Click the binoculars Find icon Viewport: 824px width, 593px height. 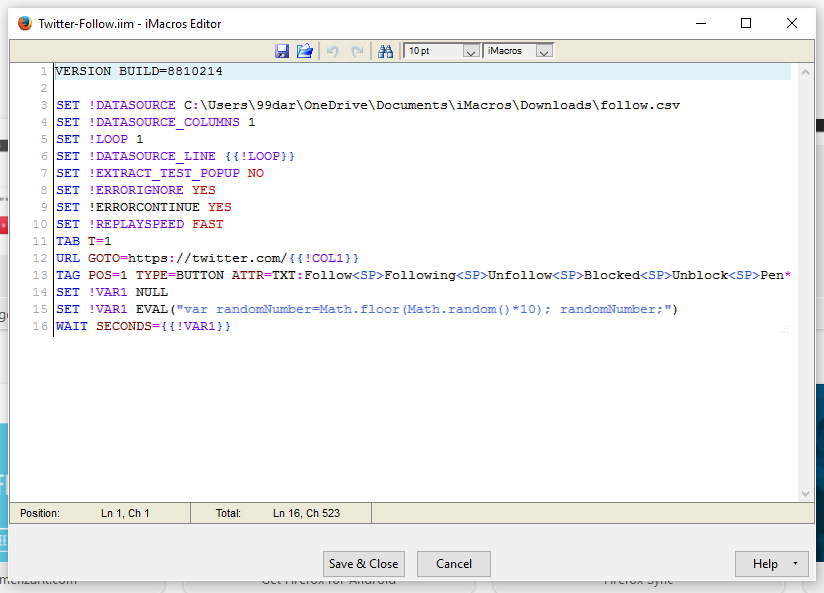coord(386,51)
